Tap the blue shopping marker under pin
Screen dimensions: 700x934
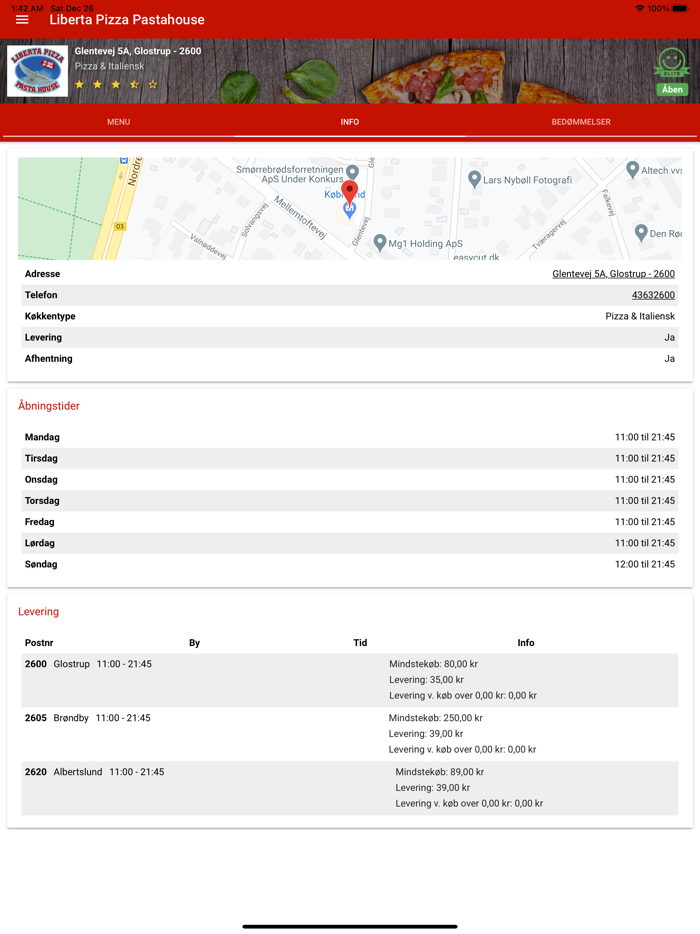click(350, 210)
